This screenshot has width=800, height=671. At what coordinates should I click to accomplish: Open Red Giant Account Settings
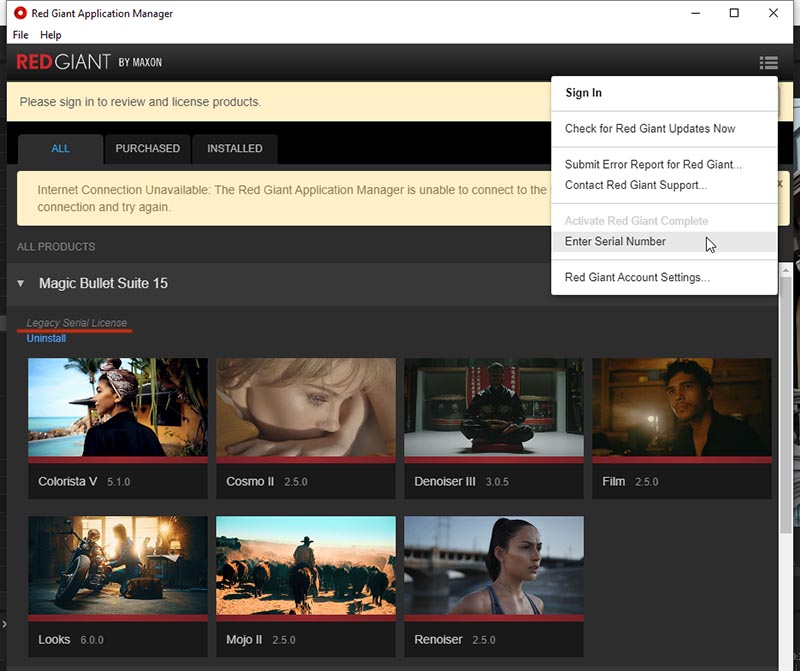click(637, 278)
